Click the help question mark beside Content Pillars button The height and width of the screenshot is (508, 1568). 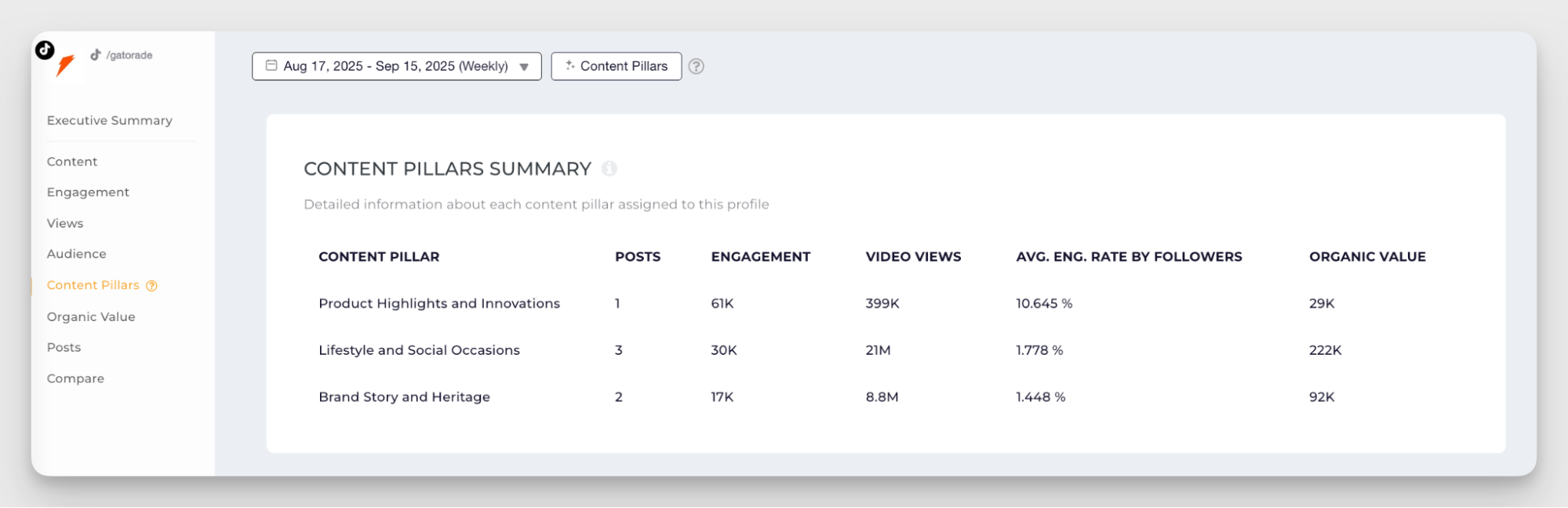(696, 67)
